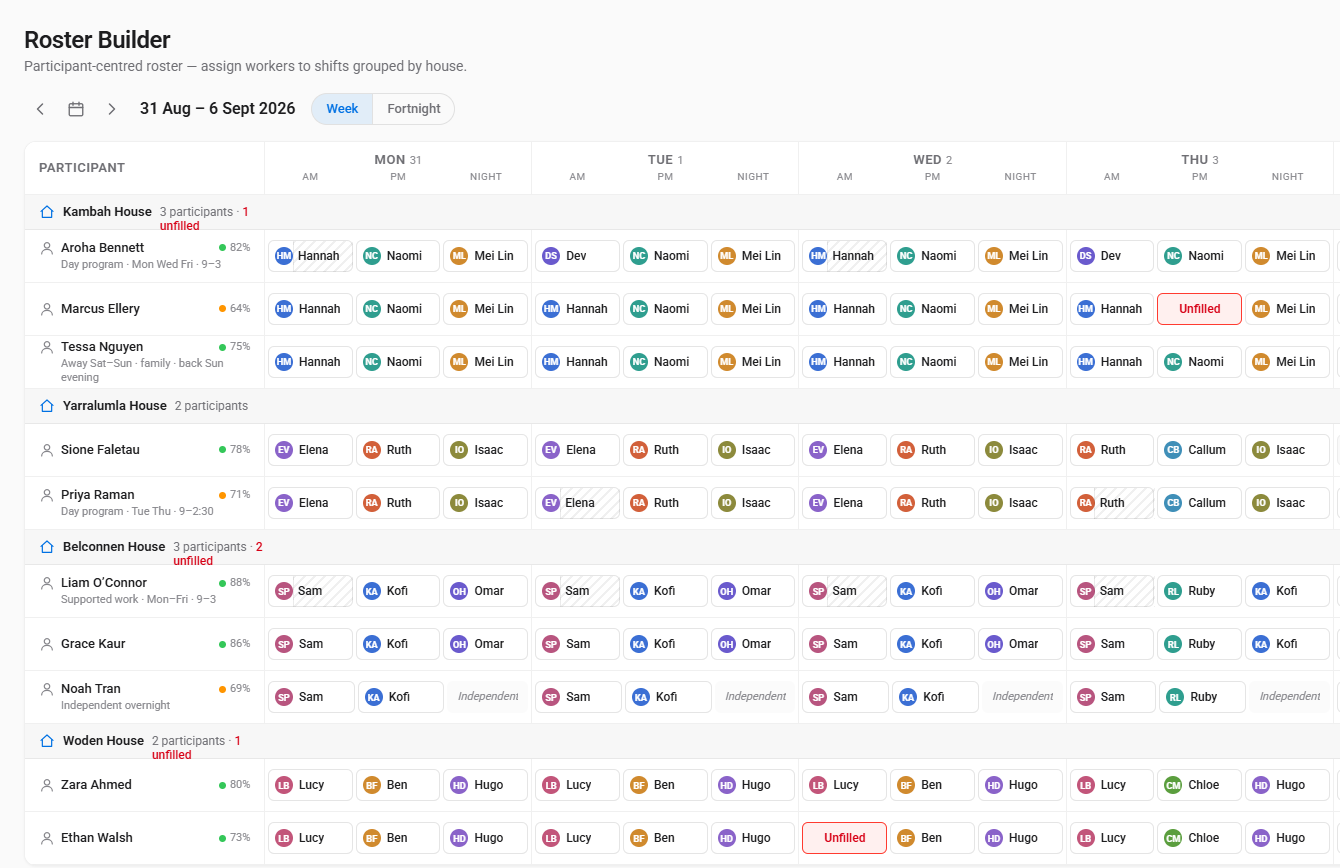Open Zara Ahmed's Thursday PM Chloe shift
Image resolution: width=1340 pixels, height=868 pixels.
click(1199, 785)
